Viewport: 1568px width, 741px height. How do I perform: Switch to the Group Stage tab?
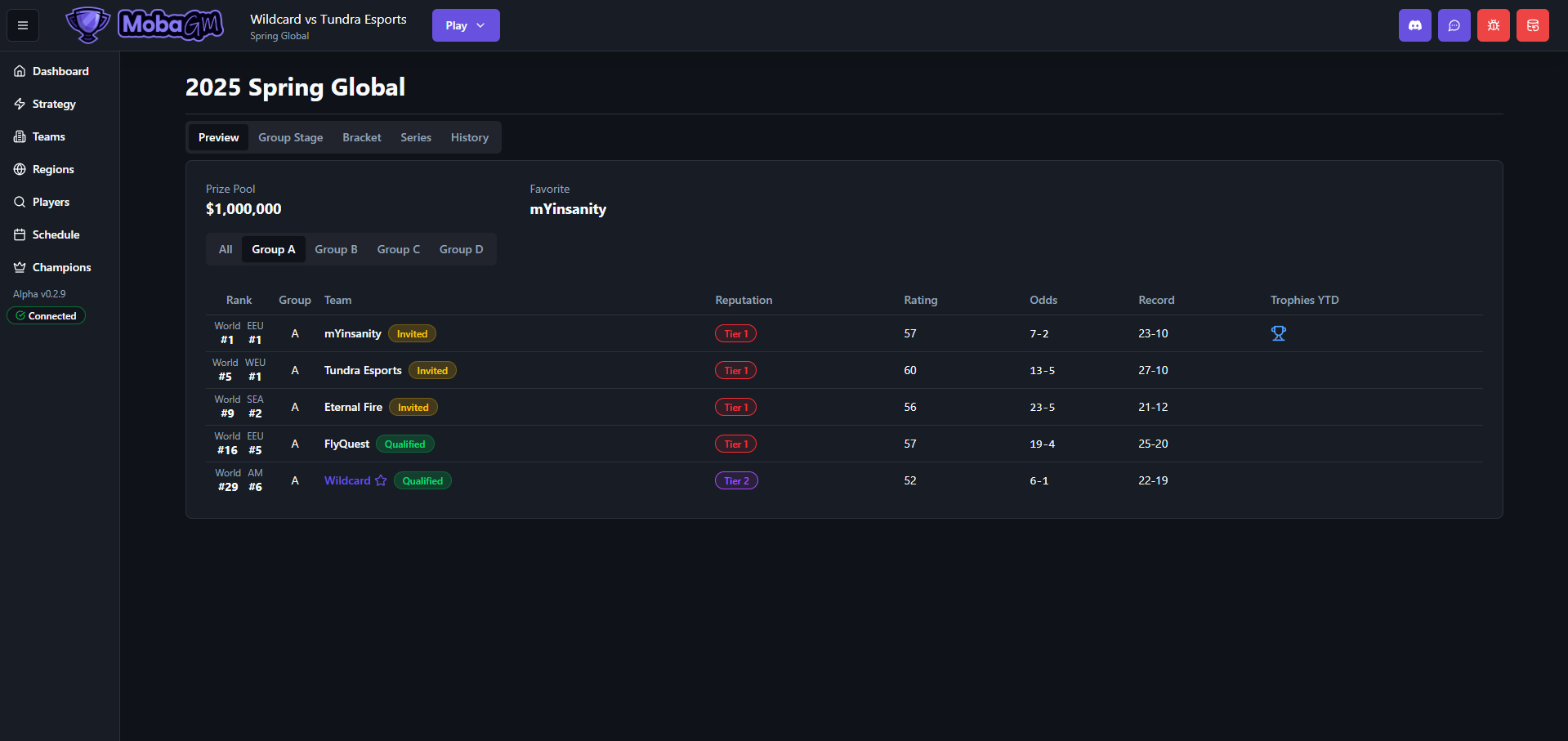pyautogui.click(x=290, y=137)
